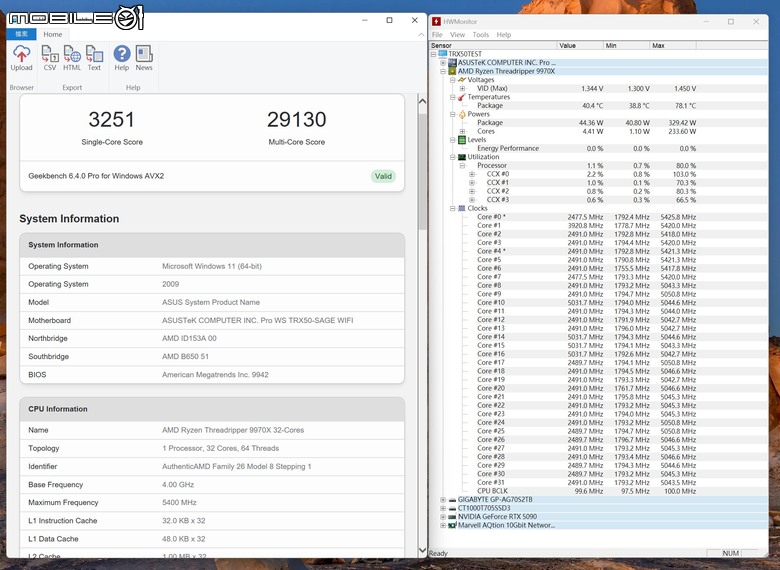This screenshot has width=780, height=570.
Task: Click the 29130 multi-core score
Action: 296,119
